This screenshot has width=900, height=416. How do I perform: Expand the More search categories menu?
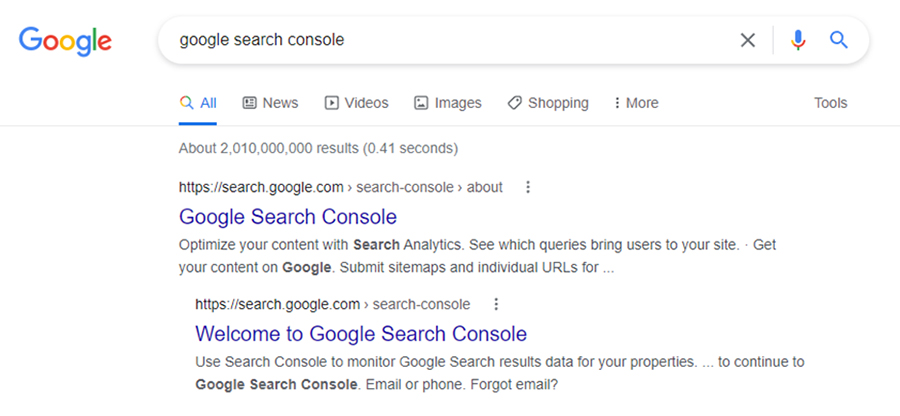tap(636, 103)
